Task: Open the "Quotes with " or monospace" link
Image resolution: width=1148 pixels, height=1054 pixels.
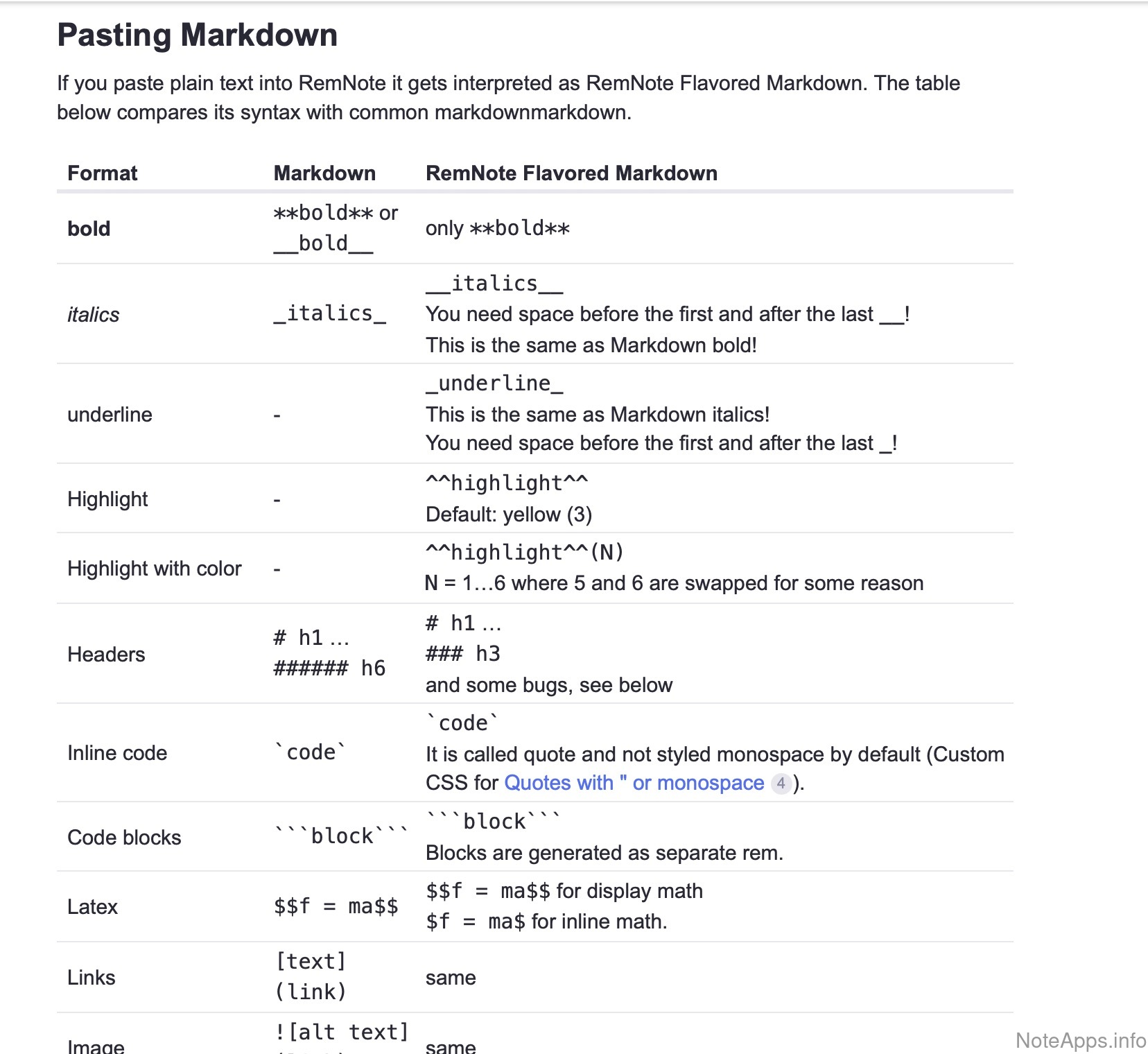Action: point(634,783)
